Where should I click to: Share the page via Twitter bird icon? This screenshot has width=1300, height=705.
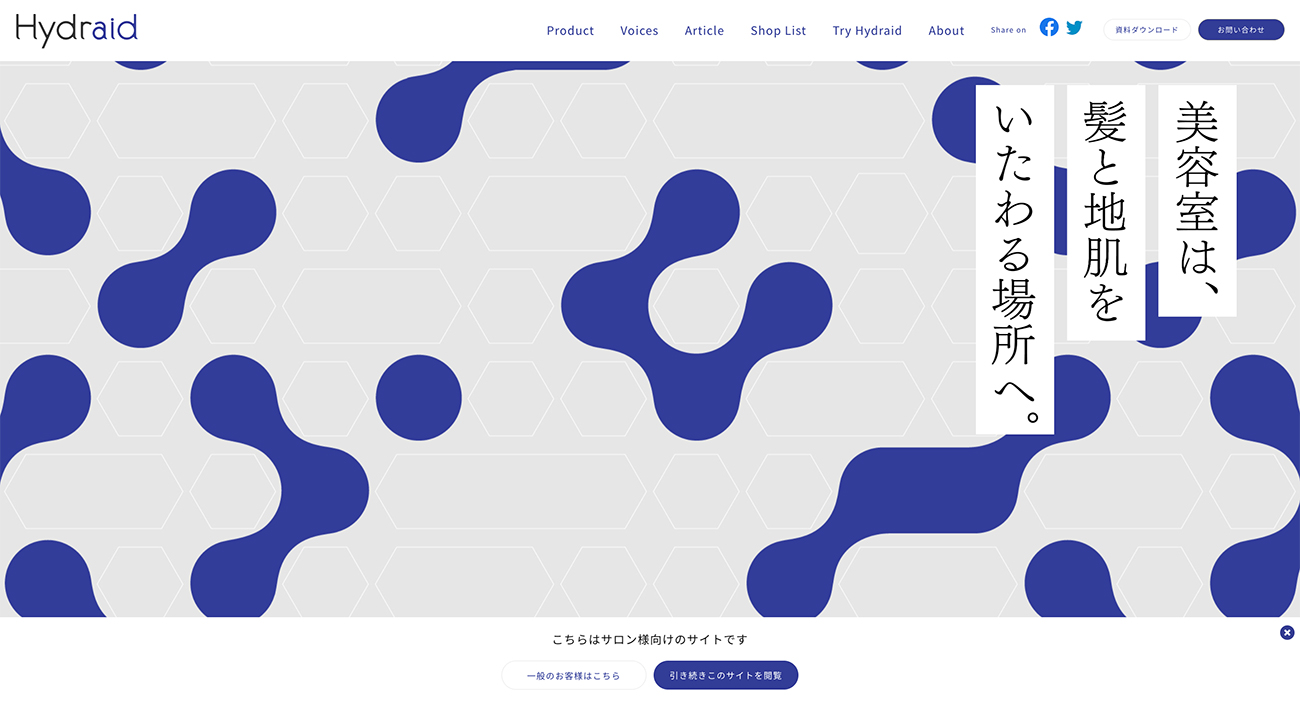coord(1074,28)
